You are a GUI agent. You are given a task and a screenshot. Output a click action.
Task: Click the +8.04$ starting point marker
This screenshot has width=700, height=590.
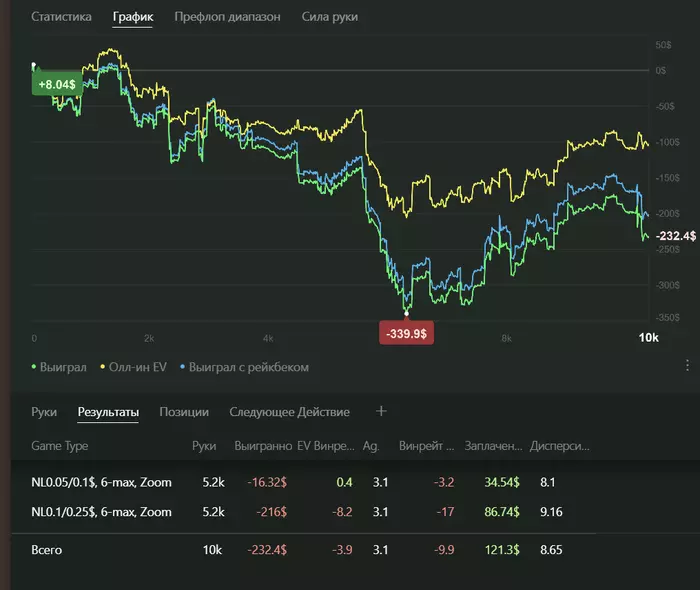[57, 84]
